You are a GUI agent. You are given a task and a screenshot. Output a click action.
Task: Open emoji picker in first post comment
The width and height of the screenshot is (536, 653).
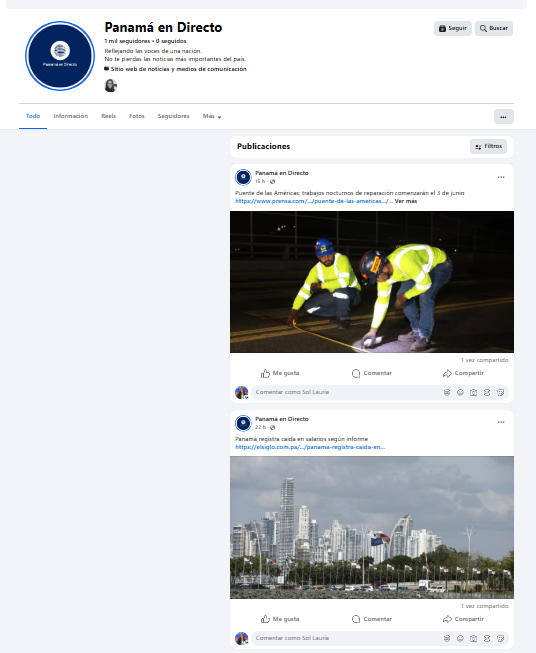(460, 392)
